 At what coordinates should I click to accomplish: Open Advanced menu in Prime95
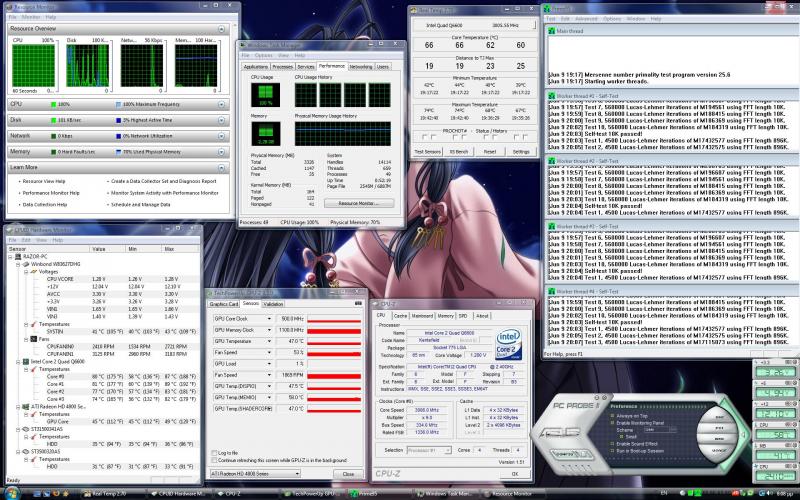586,19
